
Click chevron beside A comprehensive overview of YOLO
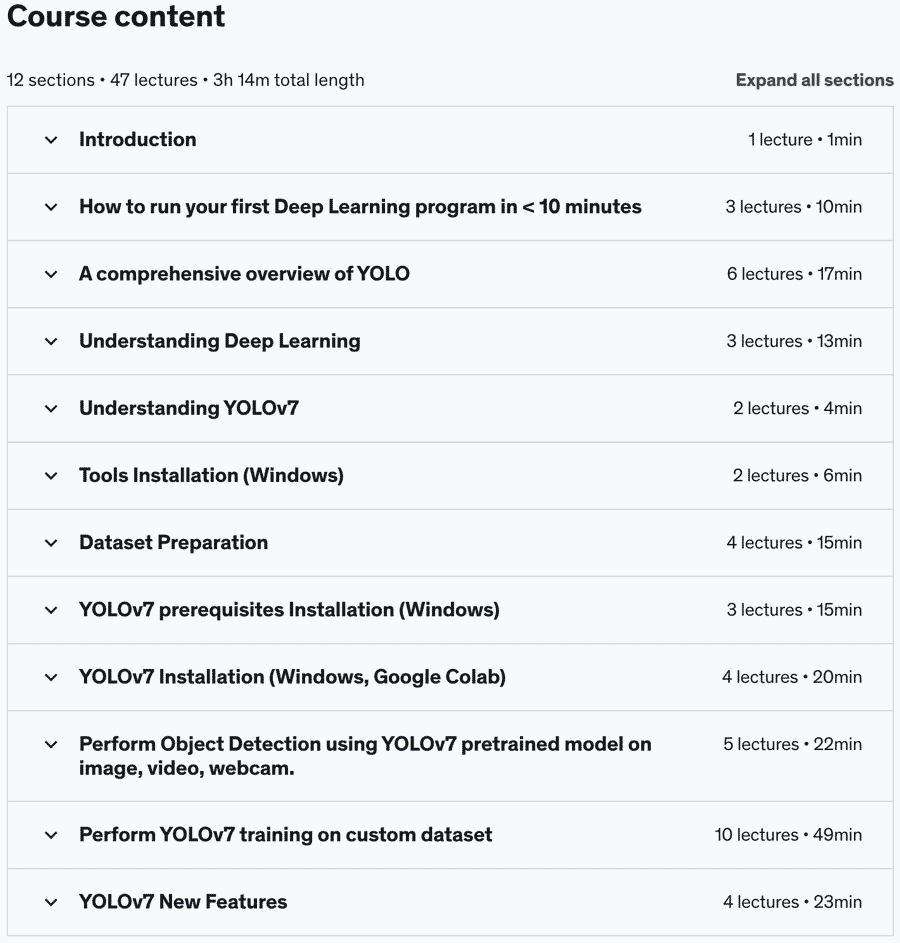click(x=51, y=275)
